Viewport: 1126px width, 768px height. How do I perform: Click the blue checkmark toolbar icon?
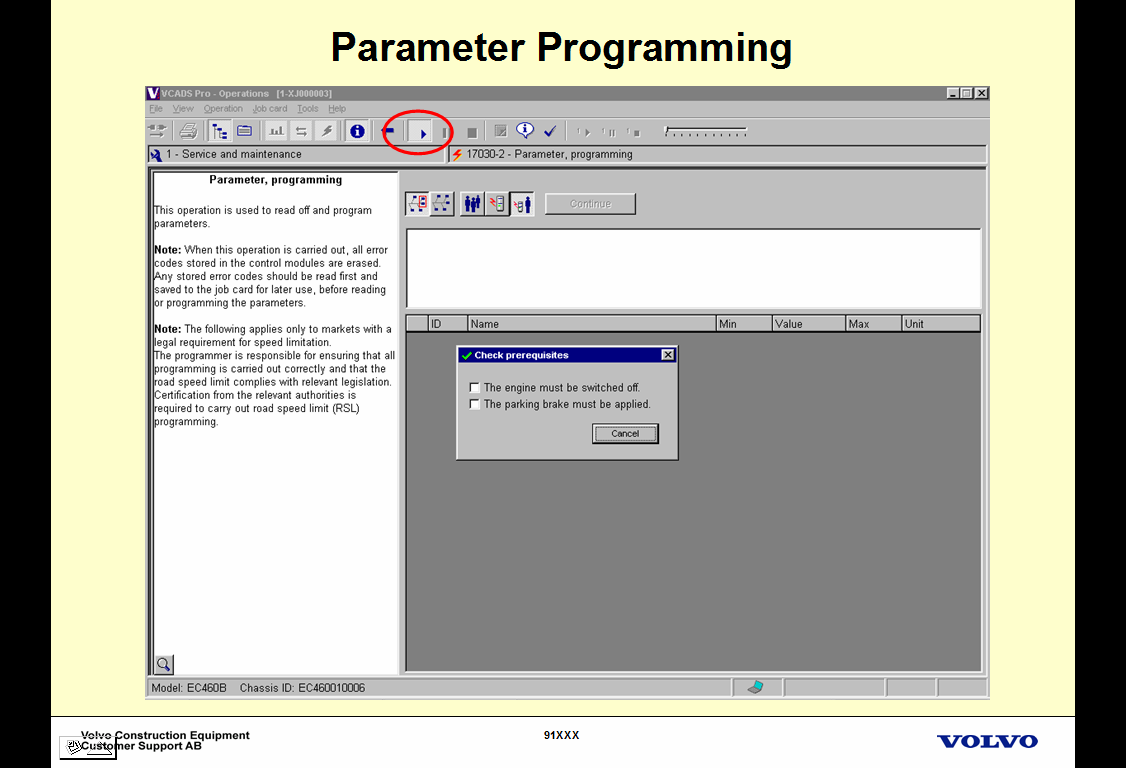point(550,131)
